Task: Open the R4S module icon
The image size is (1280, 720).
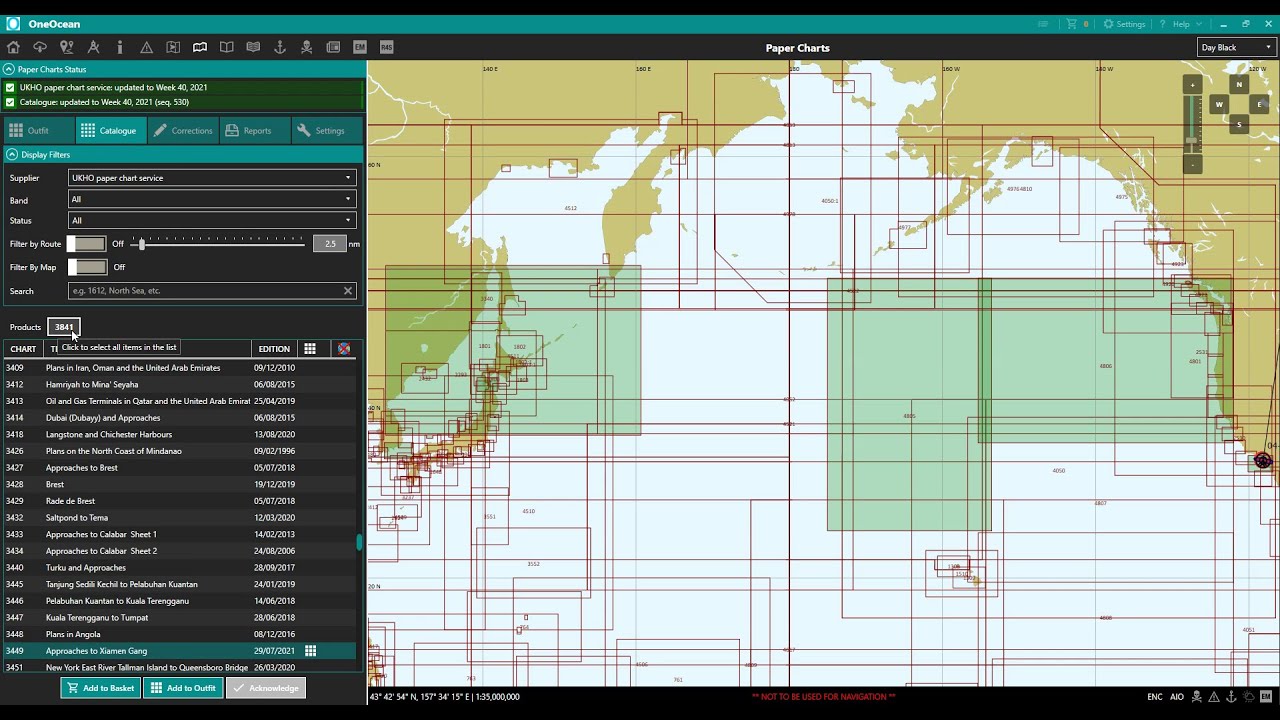Action: click(387, 47)
